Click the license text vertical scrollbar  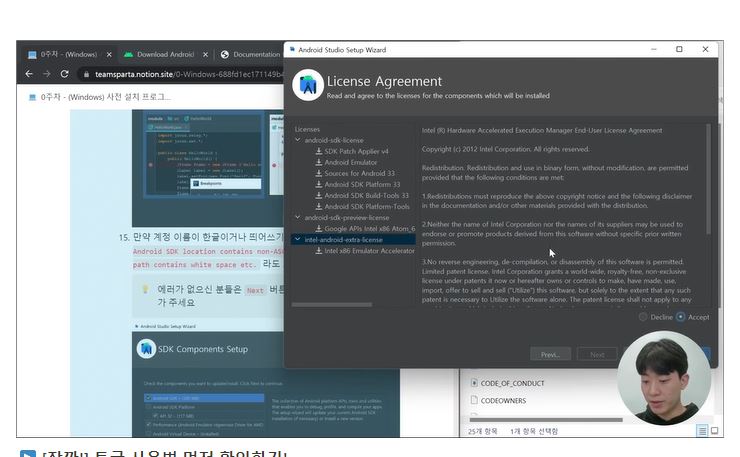(708, 179)
